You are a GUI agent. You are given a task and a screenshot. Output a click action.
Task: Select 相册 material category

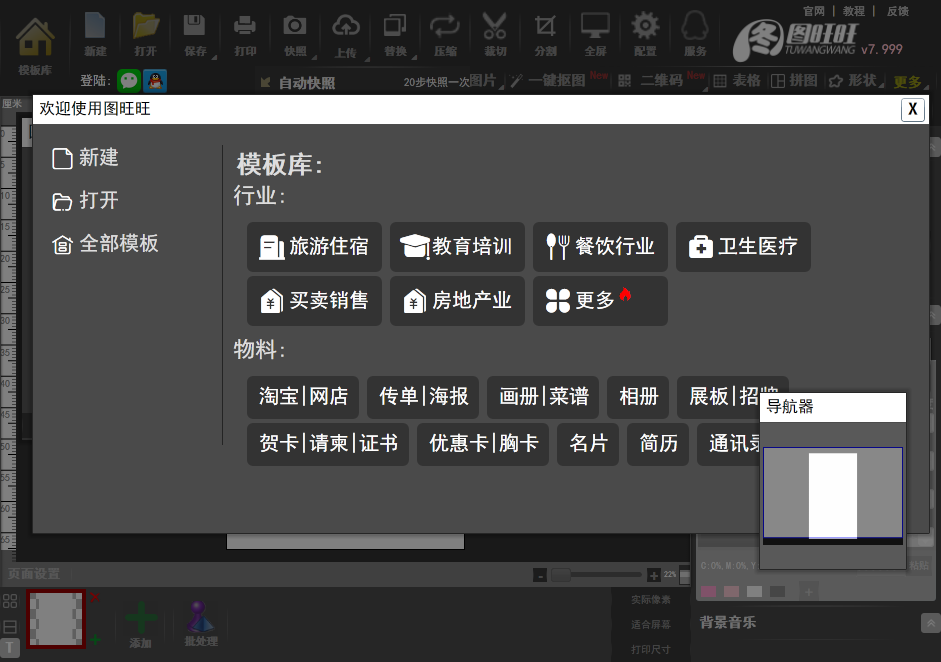tap(638, 397)
